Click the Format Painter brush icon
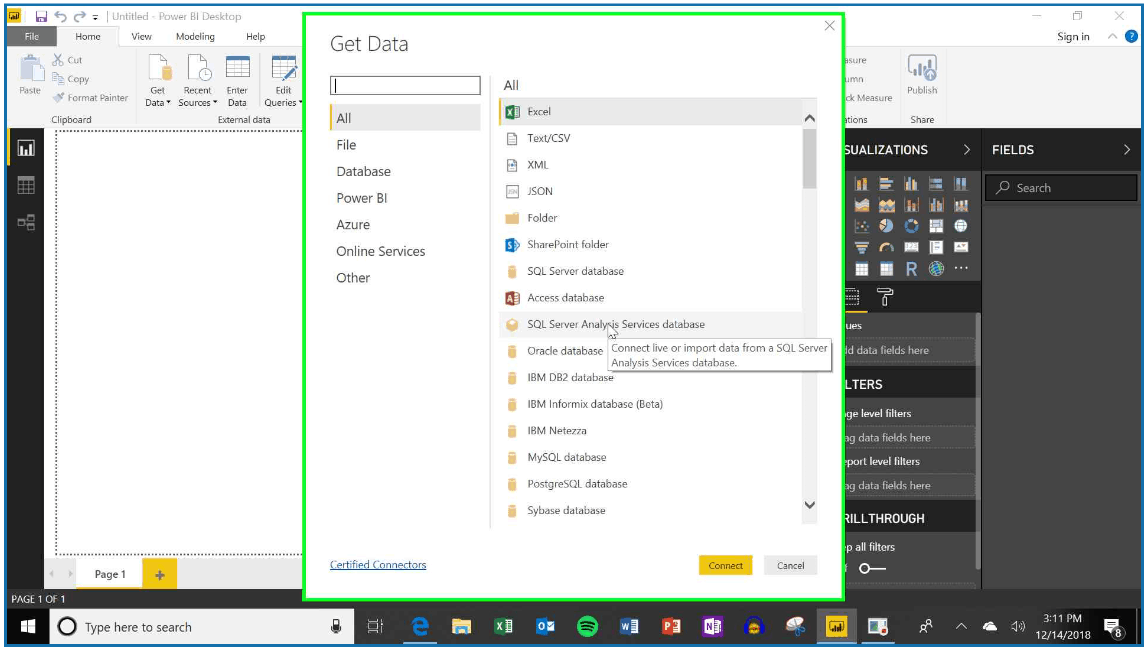The height and width of the screenshot is (649, 1148). click(x=59, y=97)
